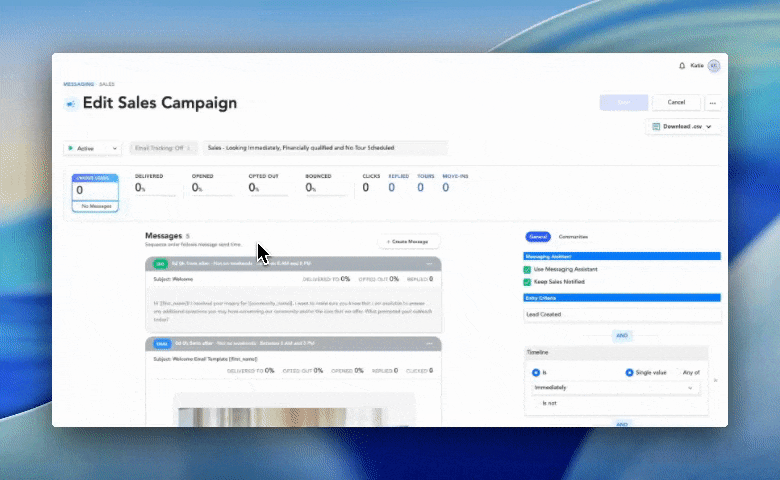Open the Tours stat link
The width and height of the screenshot is (780, 480).
point(425,183)
